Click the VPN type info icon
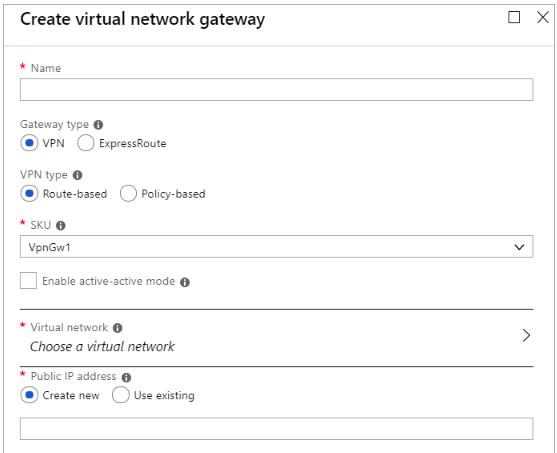Image resolution: width=557 pixels, height=453 pixels. (x=77, y=175)
